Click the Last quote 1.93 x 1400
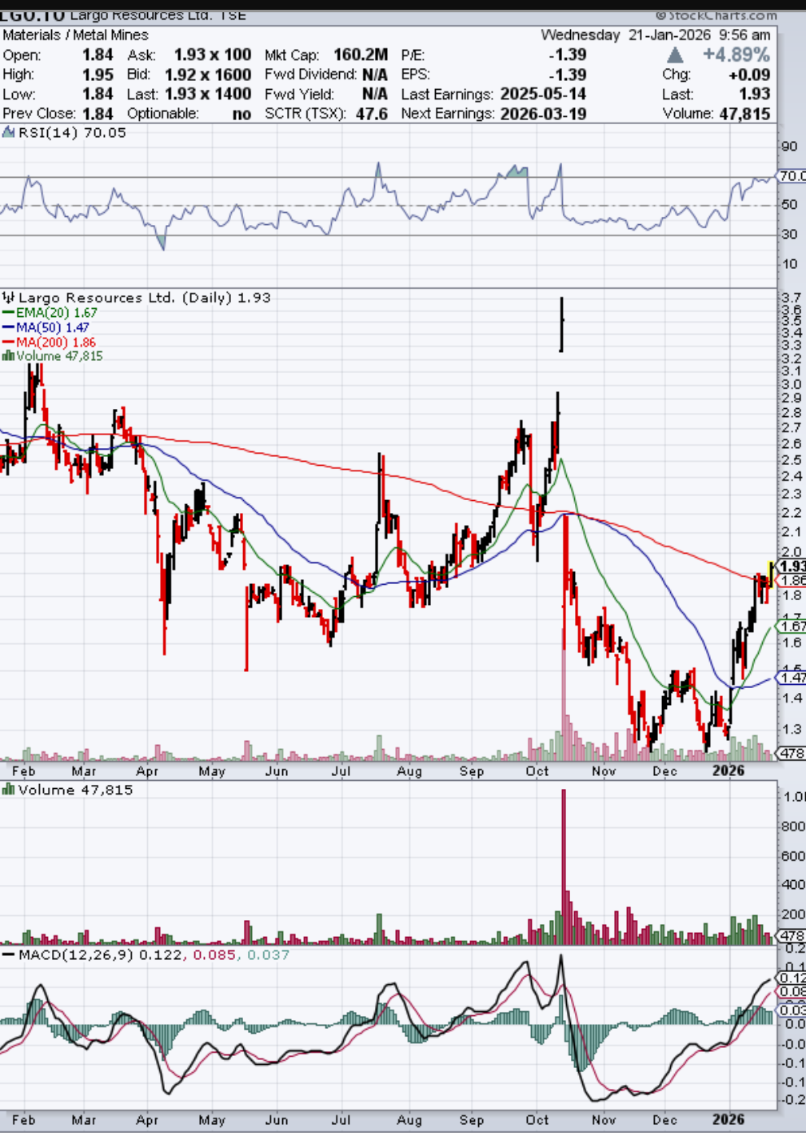806x1138 pixels. [x=208, y=94]
